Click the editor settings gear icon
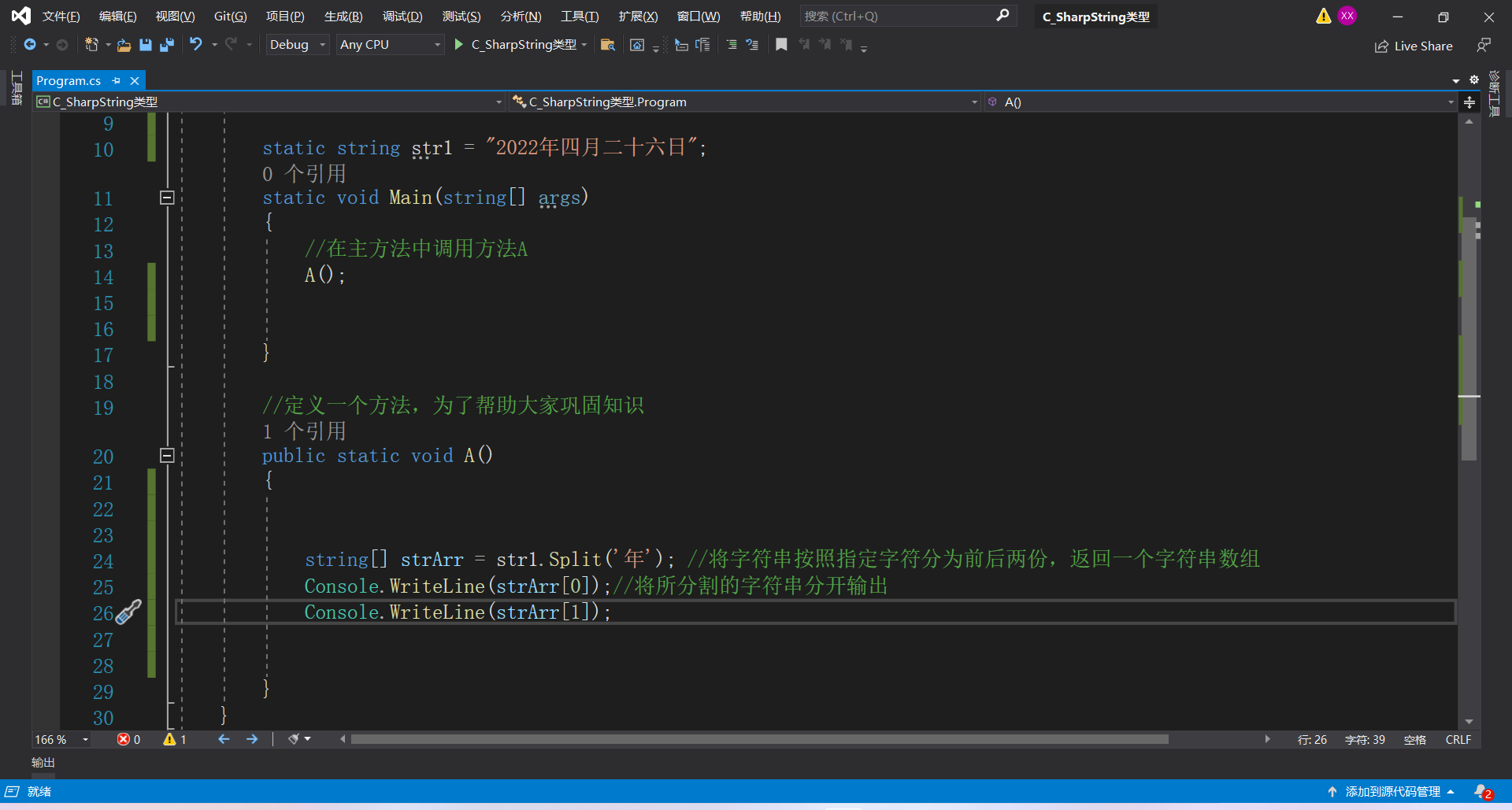This screenshot has width=1512, height=810. pos(1474,80)
